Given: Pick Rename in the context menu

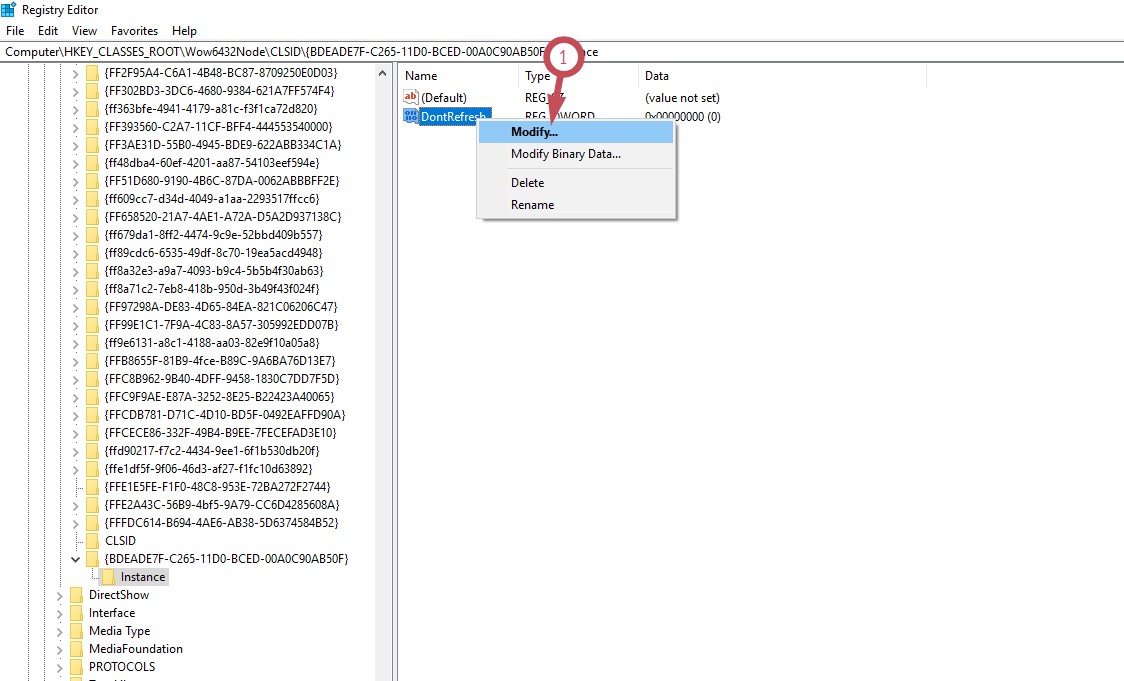Looking at the screenshot, I should tap(532, 205).
